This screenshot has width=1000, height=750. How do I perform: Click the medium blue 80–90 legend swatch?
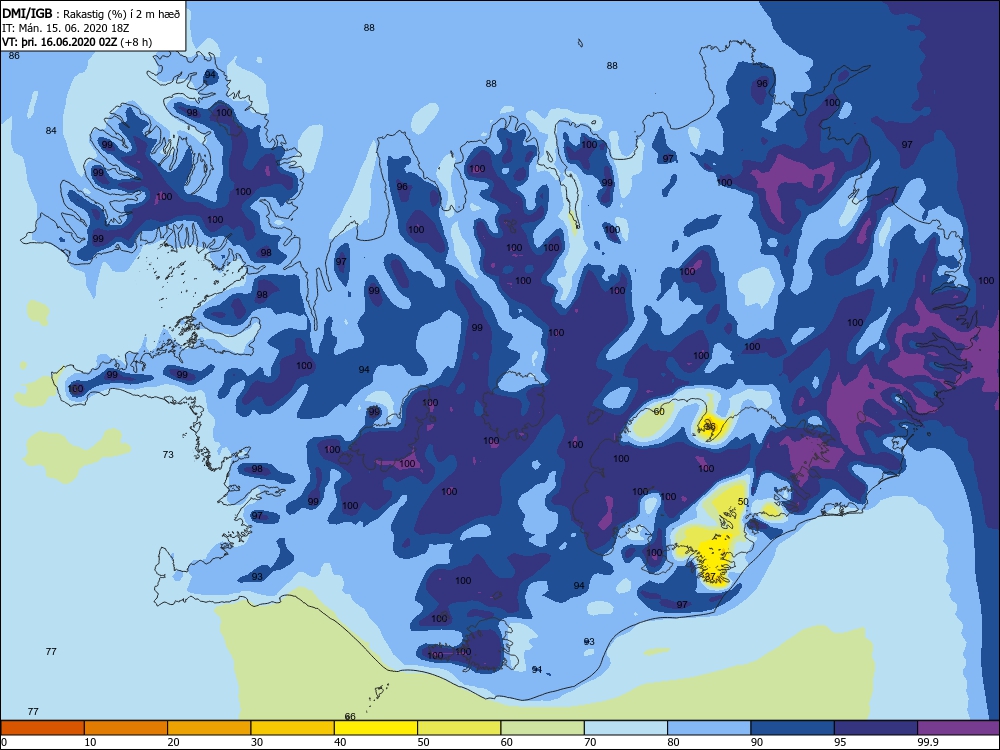coord(709,728)
